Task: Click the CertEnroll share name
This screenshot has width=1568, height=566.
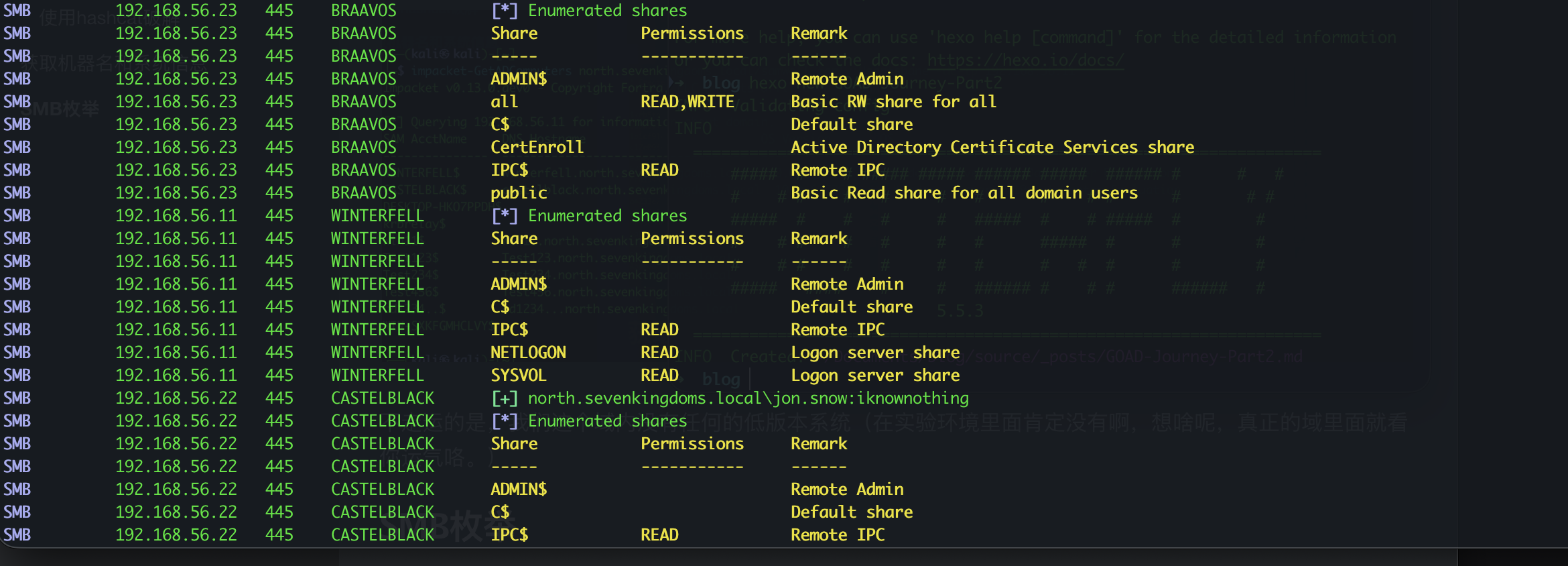Action: pyautogui.click(x=537, y=148)
